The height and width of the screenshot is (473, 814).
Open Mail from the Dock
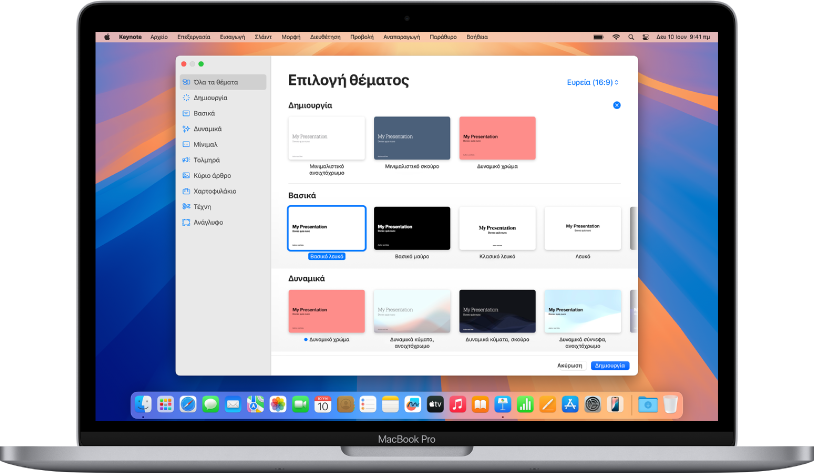click(x=233, y=404)
